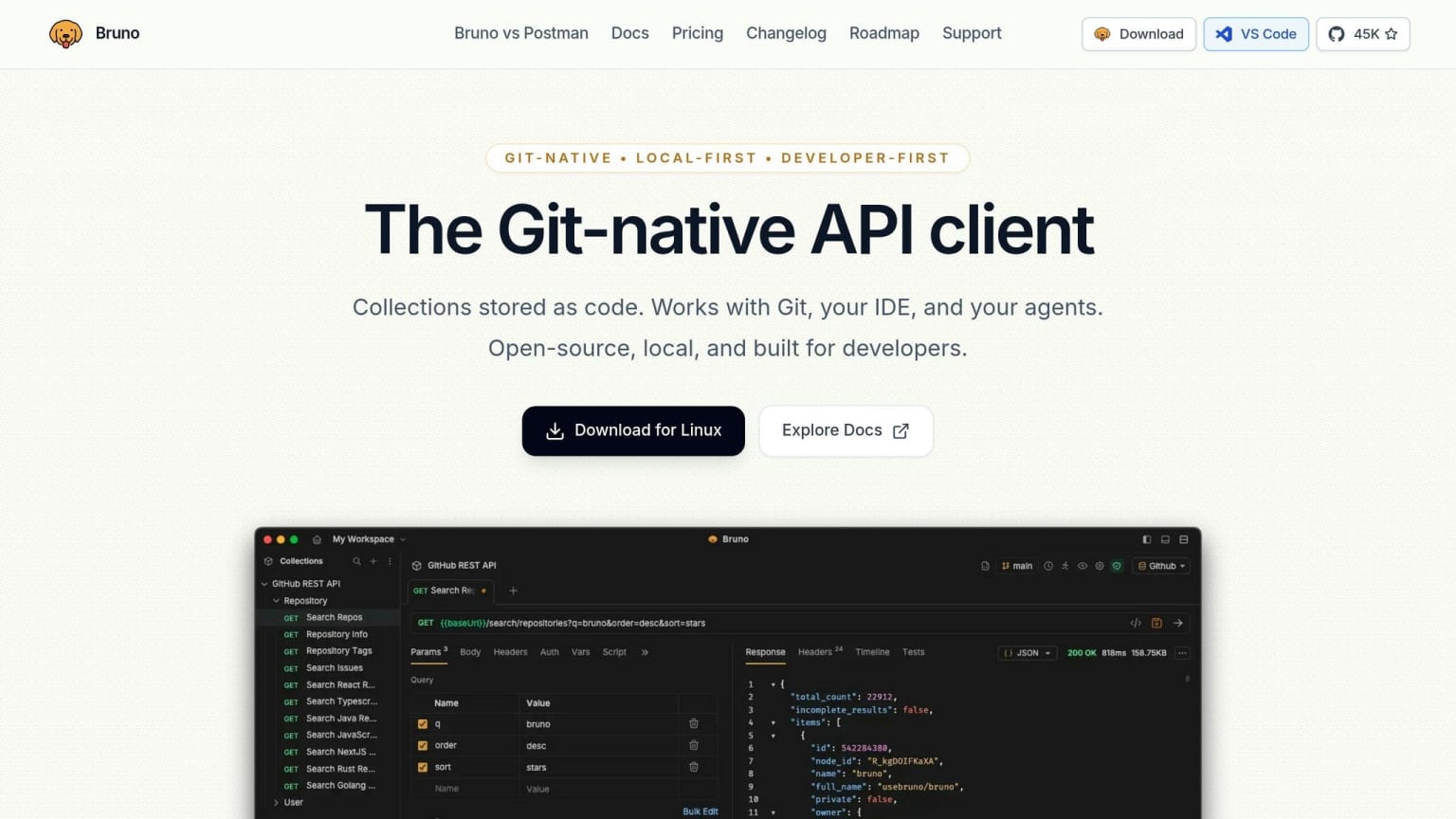Image resolution: width=1456 pixels, height=819 pixels.
Task: Open the Github environment dropdown
Action: (x=1161, y=566)
